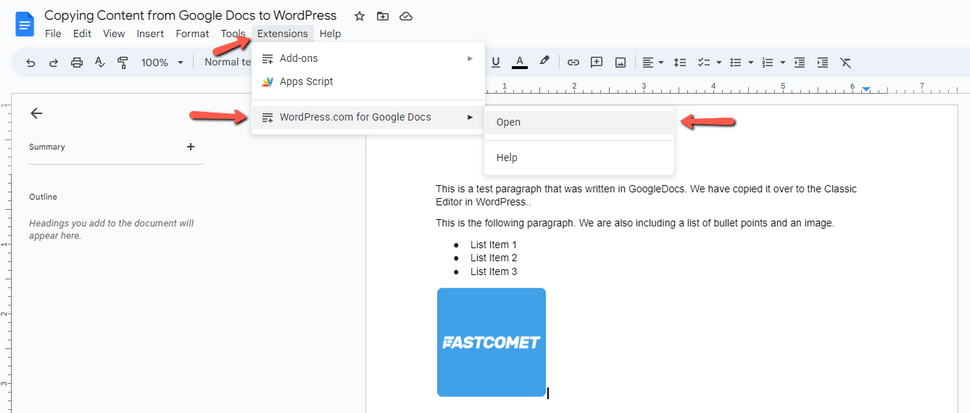Viewport: 970px width, 413px height.
Task: Open line and paragraph spacing
Action: pos(680,62)
